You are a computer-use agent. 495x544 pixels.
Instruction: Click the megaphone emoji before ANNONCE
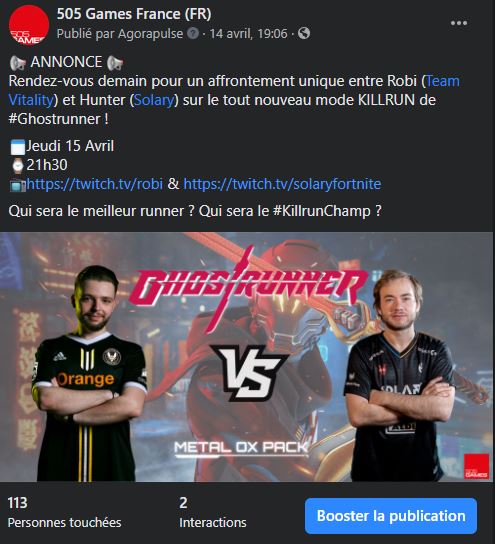point(18,63)
